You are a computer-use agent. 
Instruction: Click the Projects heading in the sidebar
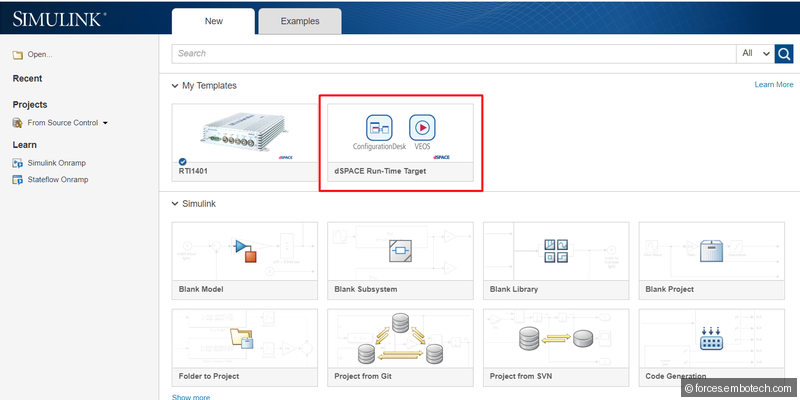(30, 105)
